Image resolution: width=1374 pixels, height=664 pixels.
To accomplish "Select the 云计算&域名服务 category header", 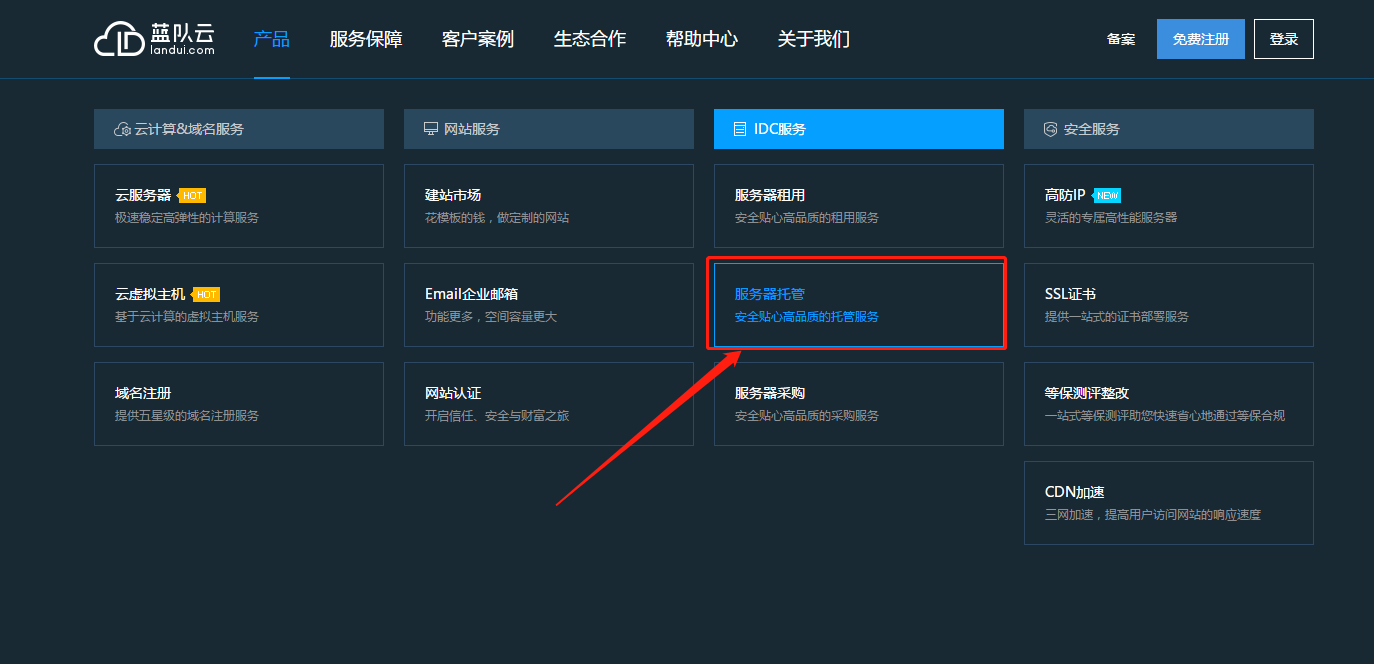I will 239,129.
